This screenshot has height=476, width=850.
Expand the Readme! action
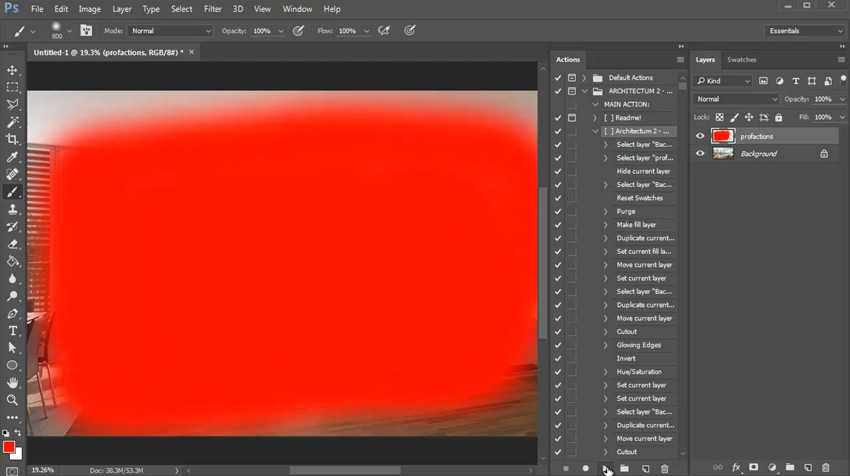[x=595, y=118]
